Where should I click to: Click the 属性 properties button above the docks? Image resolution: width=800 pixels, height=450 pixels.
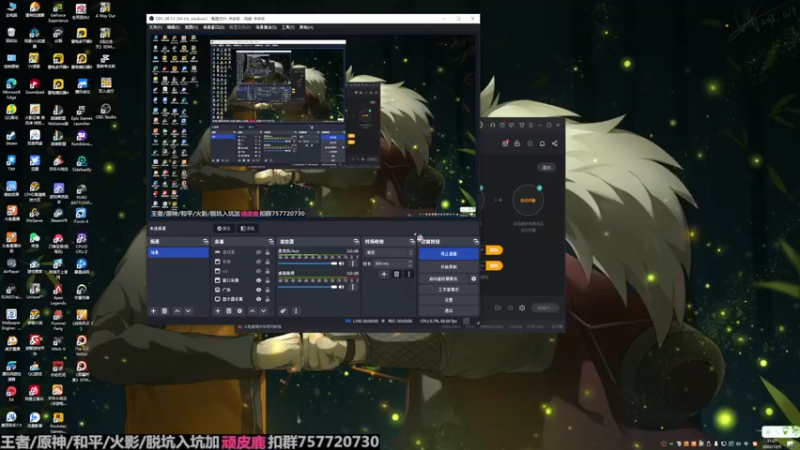224,229
